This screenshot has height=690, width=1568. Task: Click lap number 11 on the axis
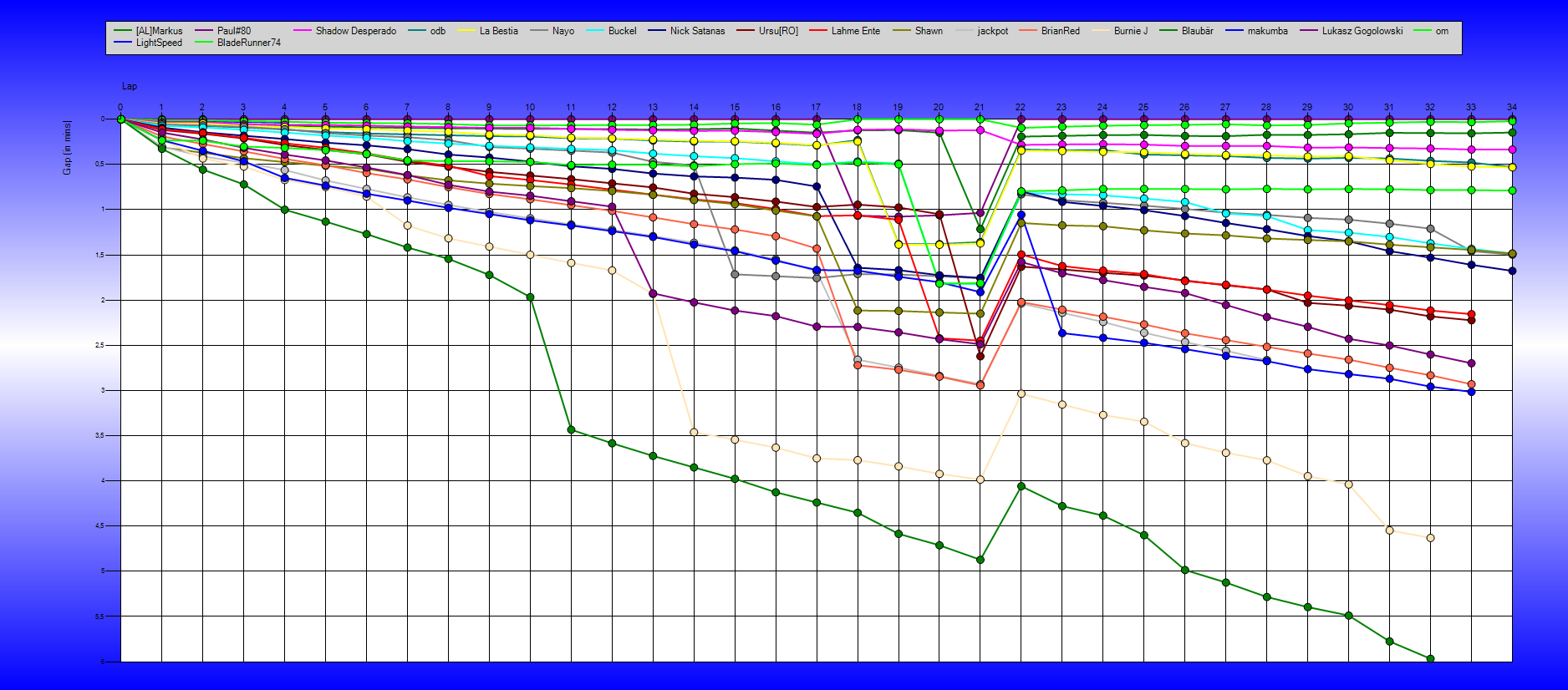coord(571,107)
